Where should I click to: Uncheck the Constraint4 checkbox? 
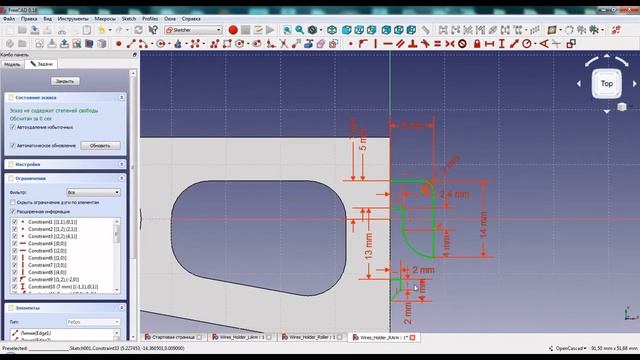click(x=15, y=244)
